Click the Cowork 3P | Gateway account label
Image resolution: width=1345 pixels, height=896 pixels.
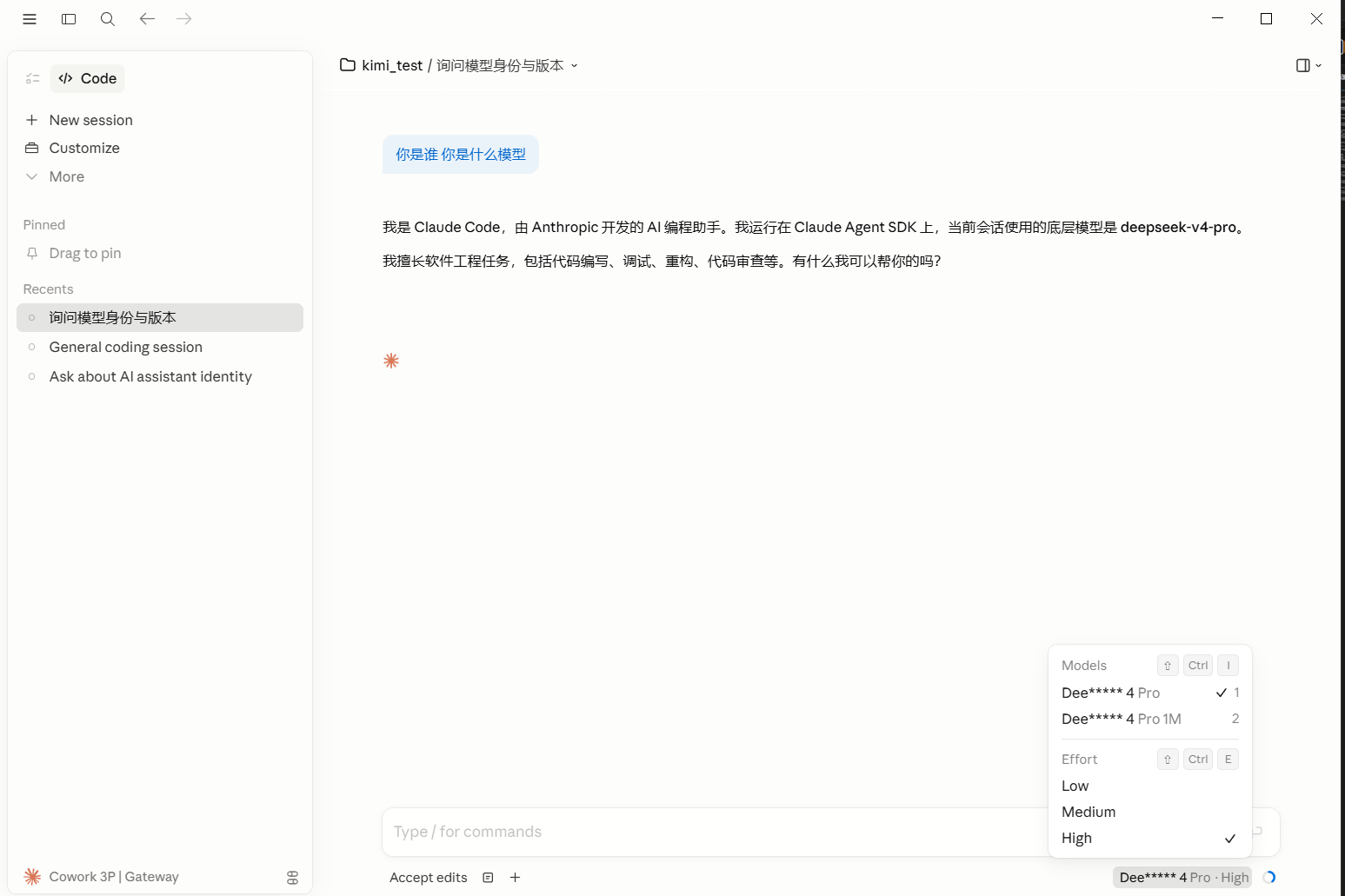(114, 877)
